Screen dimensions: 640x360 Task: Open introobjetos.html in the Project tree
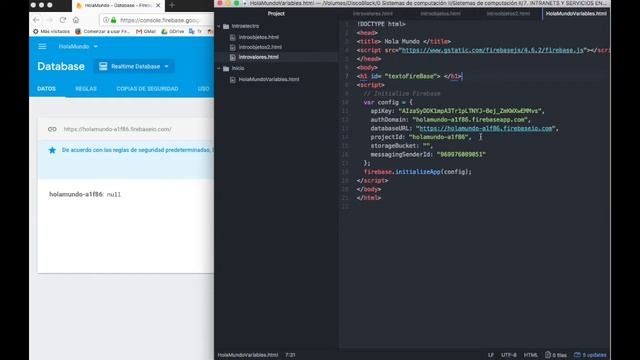[259, 37]
